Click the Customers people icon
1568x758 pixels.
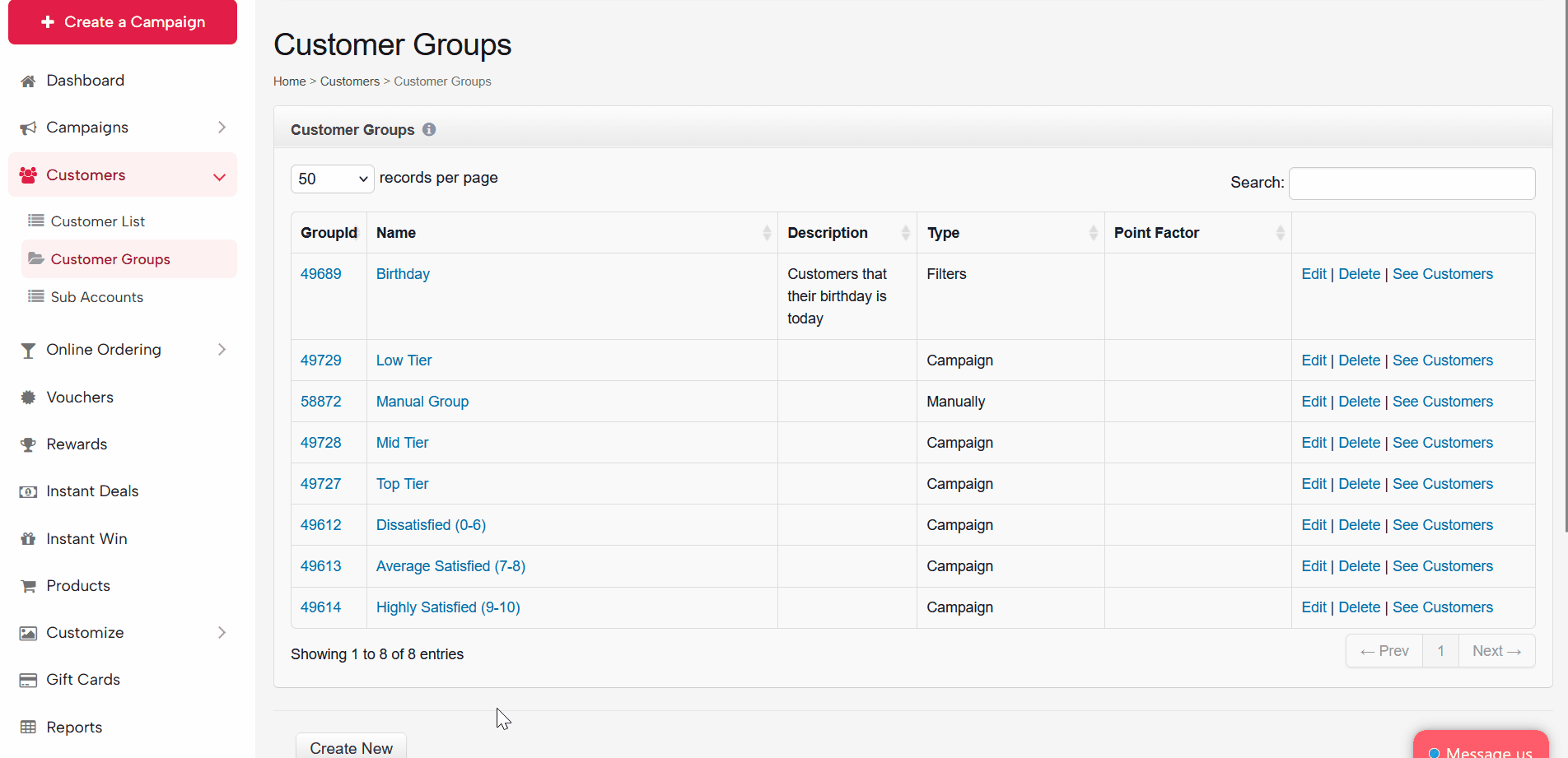[28, 175]
